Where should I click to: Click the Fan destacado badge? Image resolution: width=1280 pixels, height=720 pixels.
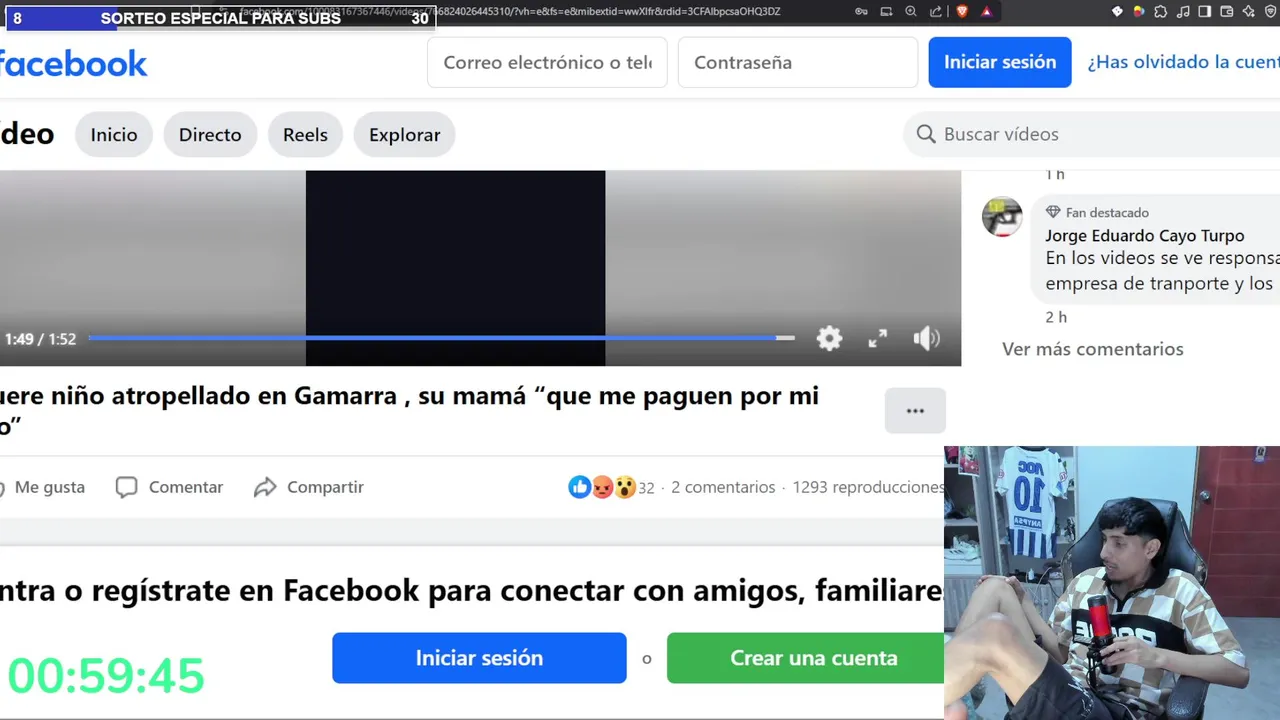pos(1097,212)
